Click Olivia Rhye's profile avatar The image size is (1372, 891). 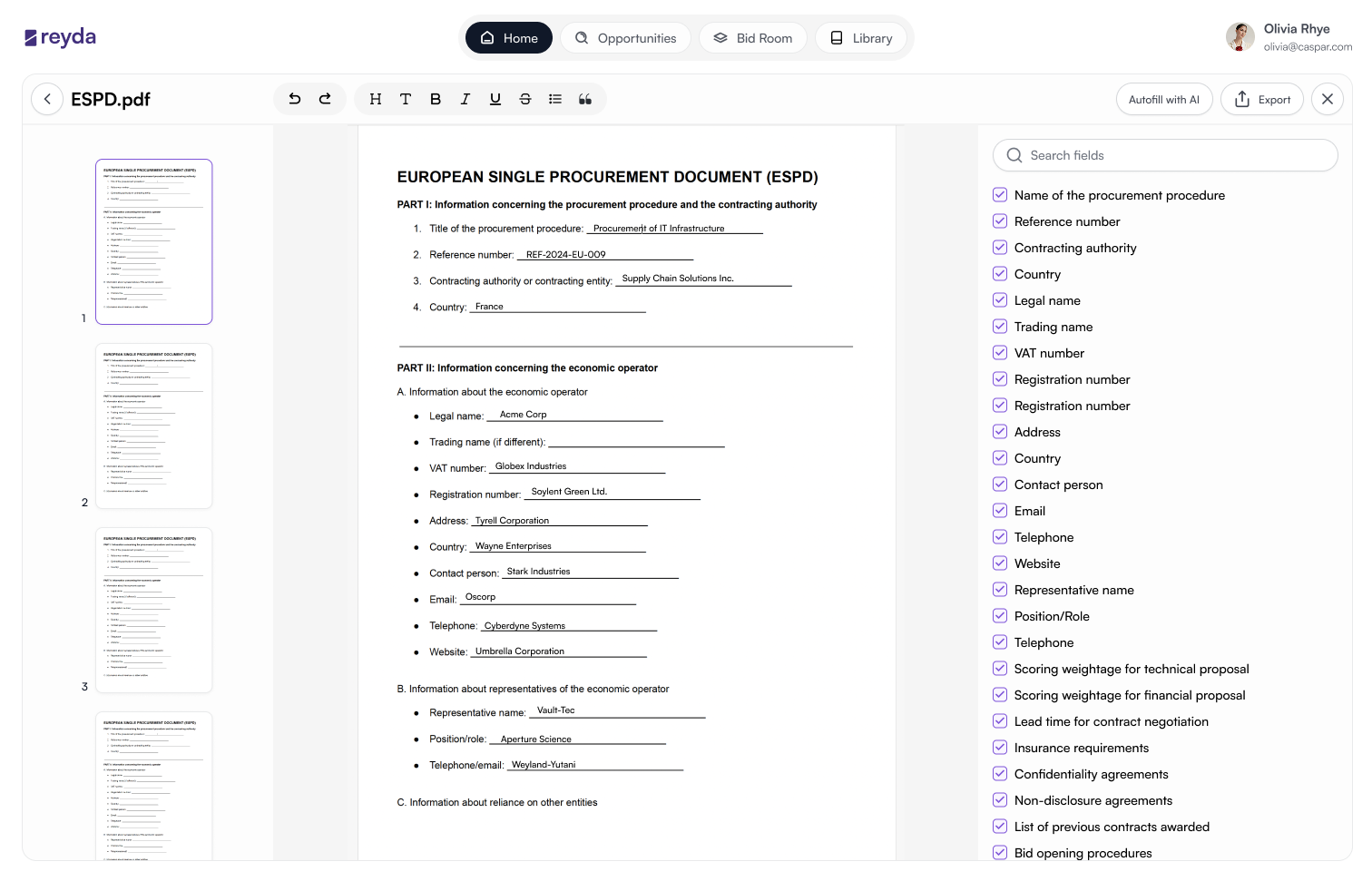(1240, 37)
